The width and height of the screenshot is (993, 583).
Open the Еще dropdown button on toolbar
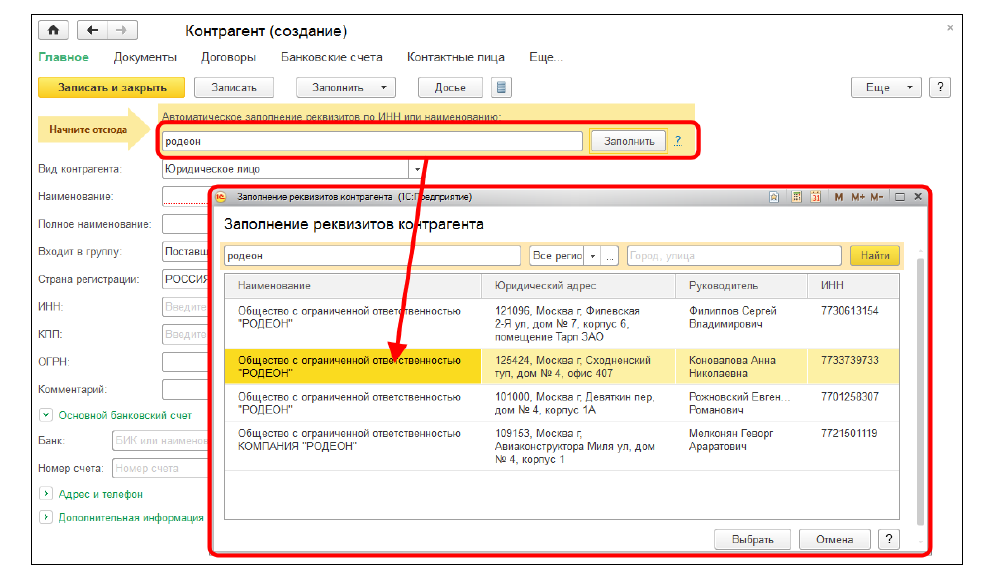click(x=886, y=87)
